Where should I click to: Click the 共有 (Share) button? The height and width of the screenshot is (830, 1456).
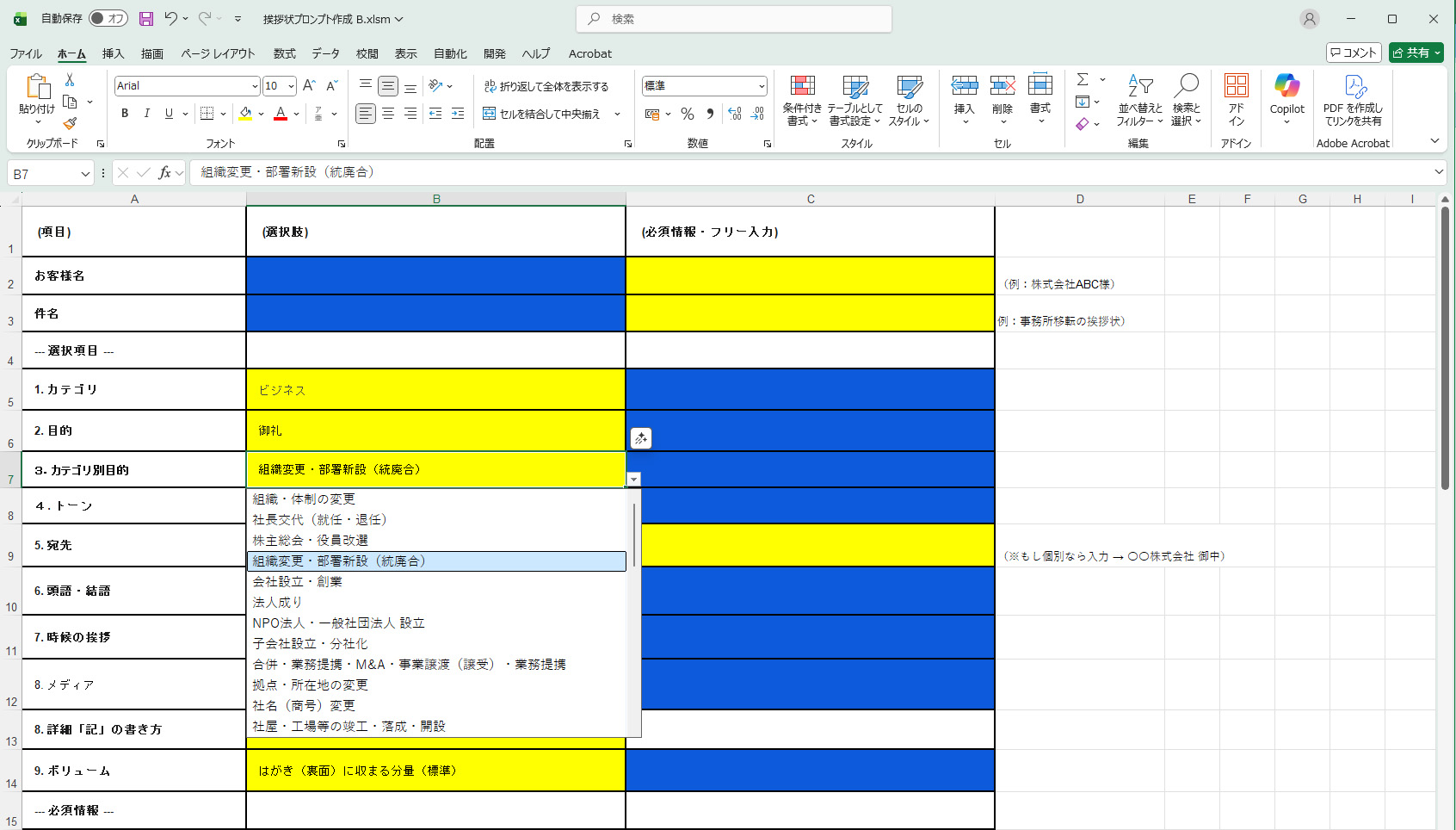(1416, 53)
